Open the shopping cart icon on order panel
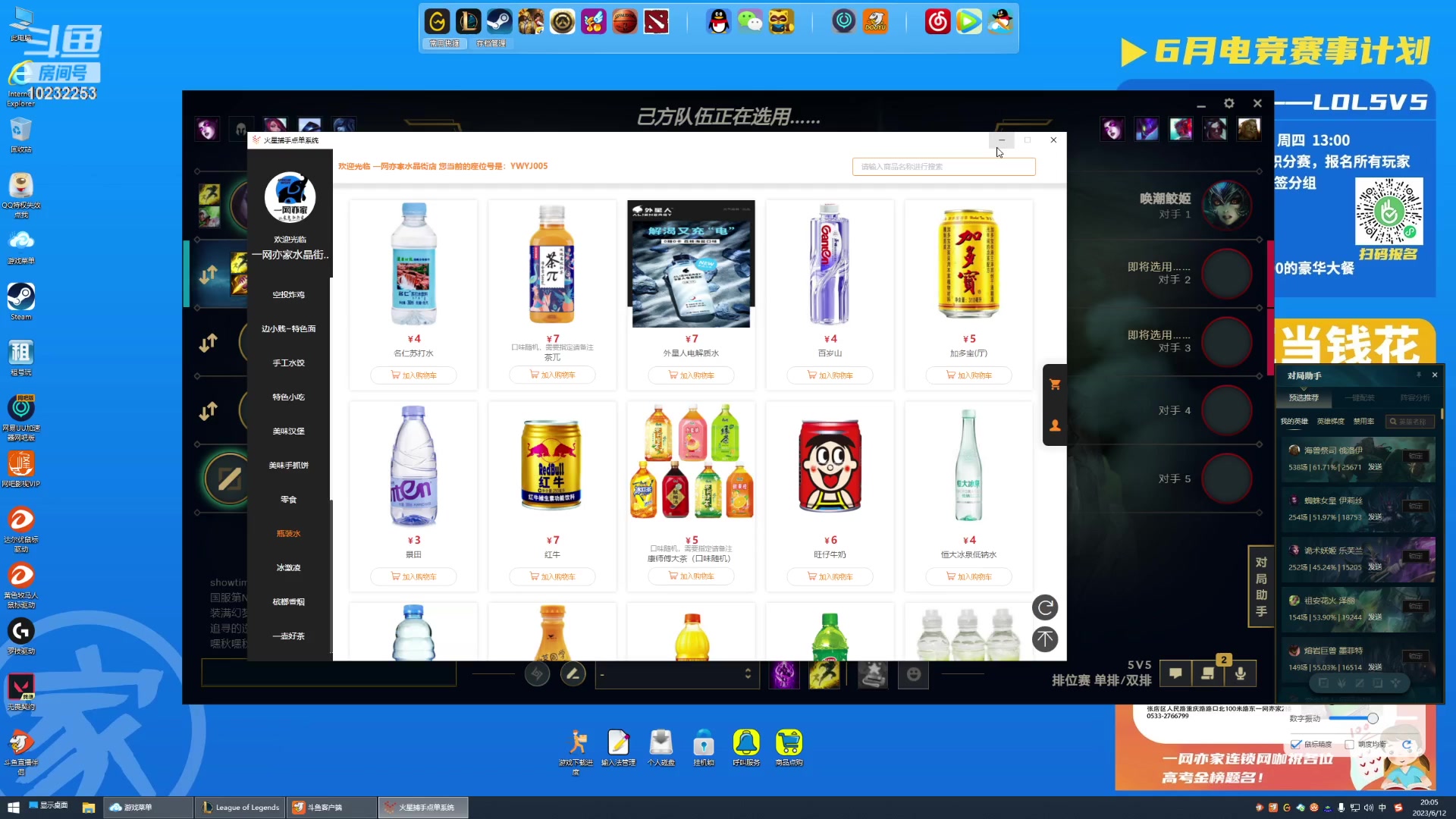The width and height of the screenshot is (1456, 819). [1054, 384]
